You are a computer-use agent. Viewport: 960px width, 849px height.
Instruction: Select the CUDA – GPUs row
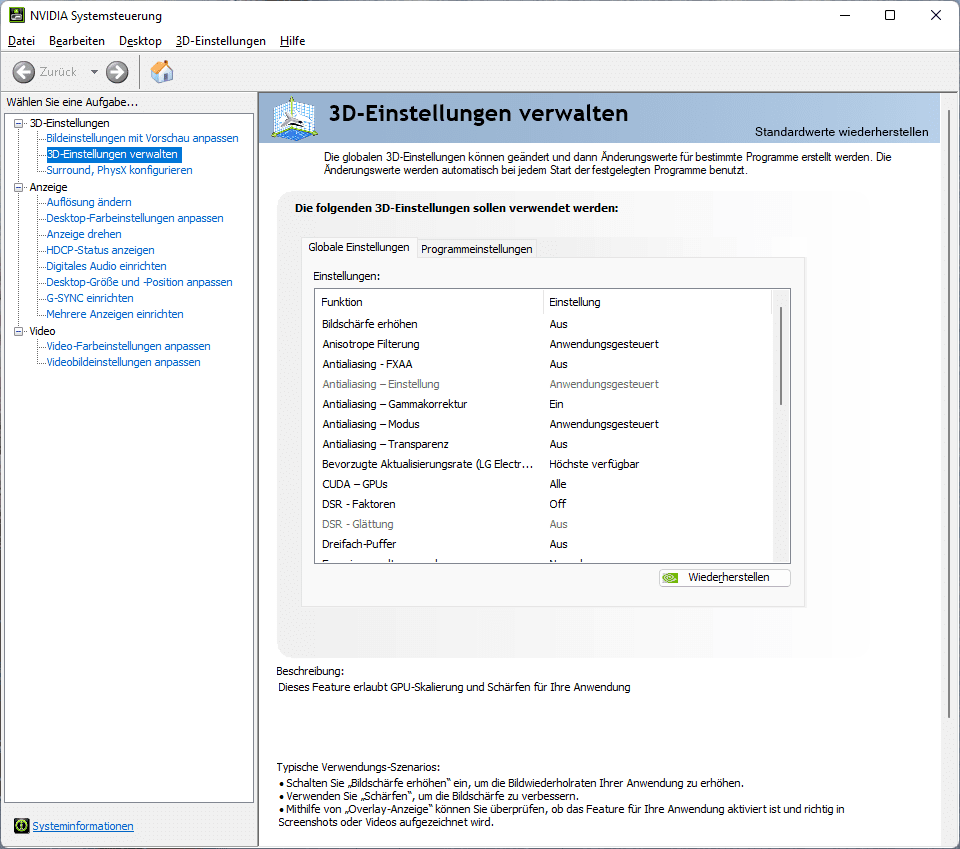point(544,484)
